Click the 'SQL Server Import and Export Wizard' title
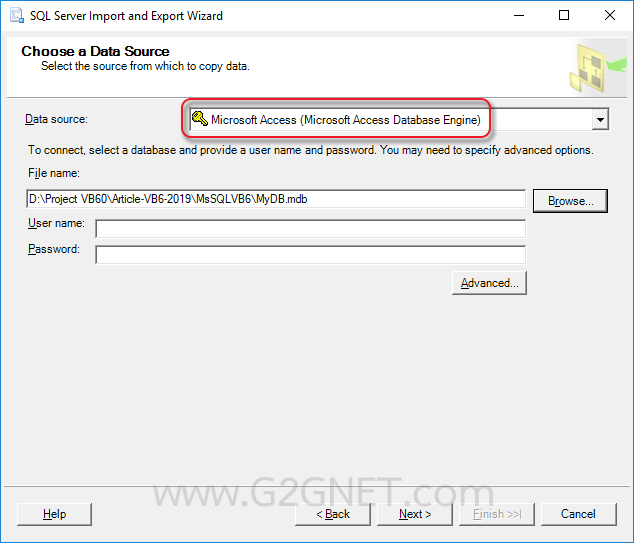Image resolution: width=634 pixels, height=543 pixels. (x=126, y=16)
